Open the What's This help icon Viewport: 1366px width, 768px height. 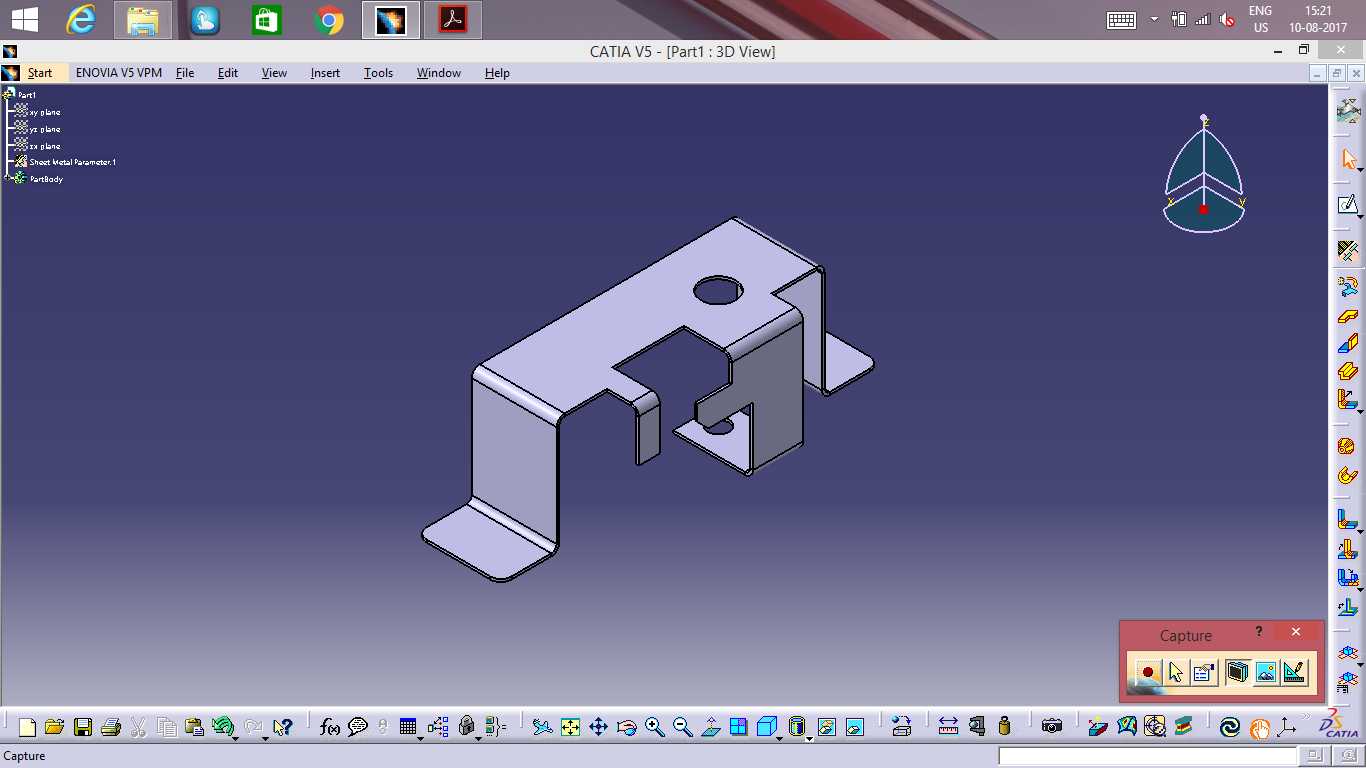(x=283, y=727)
